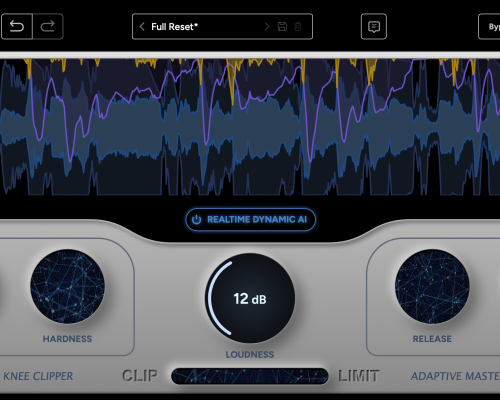Viewport: 500px width, 400px height.
Task: Click the LIMIT label
Action: [x=359, y=376]
